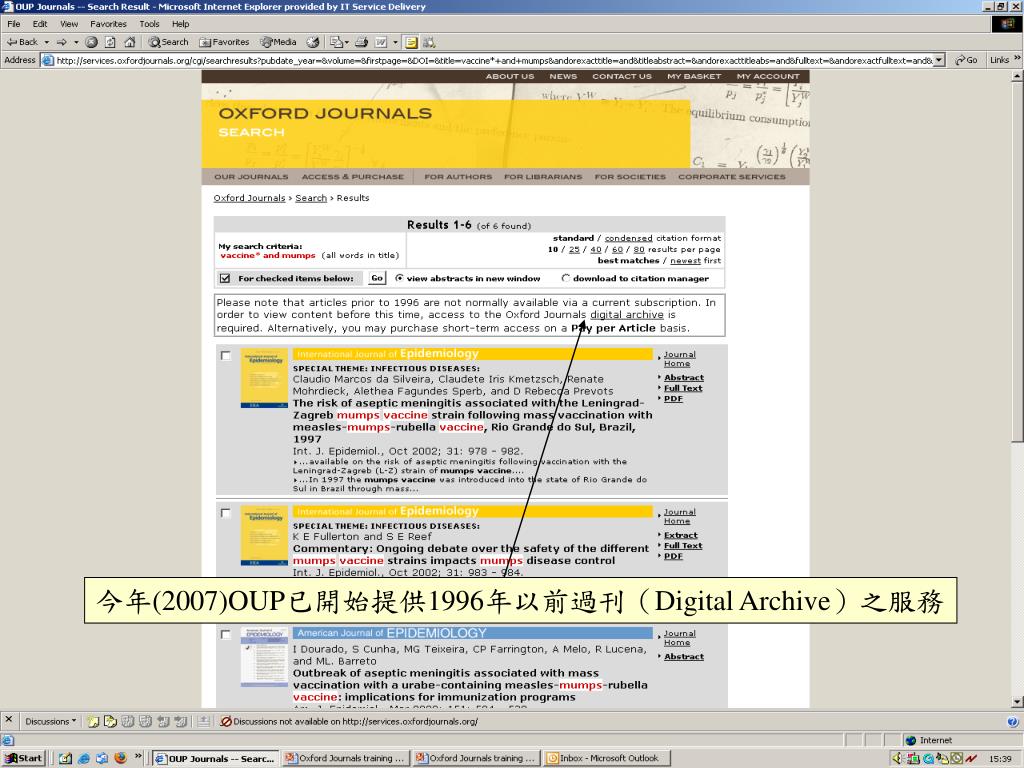Expand the Links toolbar chevron
The image size is (1024, 768).
point(1017,59)
